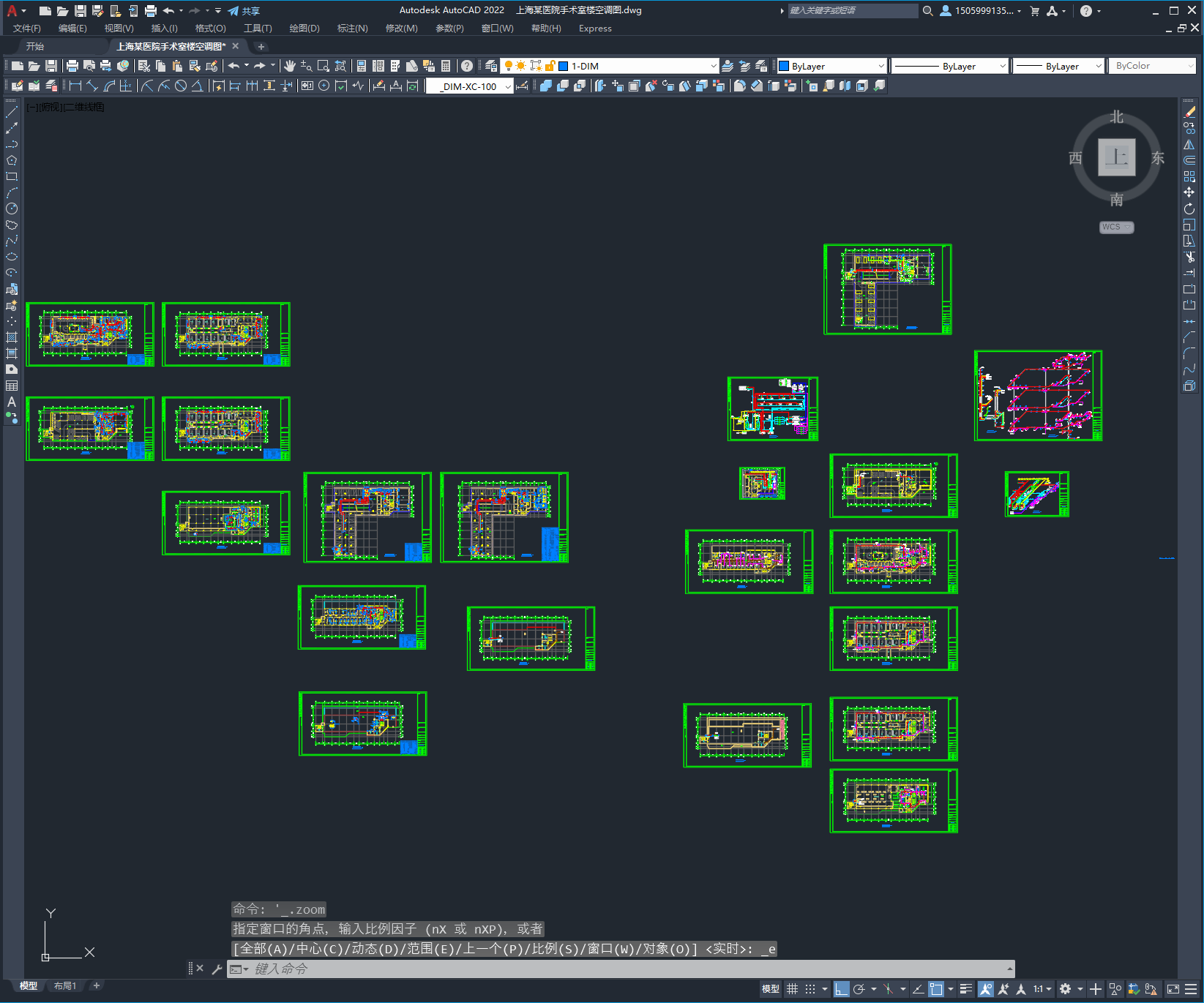This screenshot has height=1003, width=1204.
Task: Open the _DIM-XC-100 dimension style dropdown
Action: click(x=508, y=86)
